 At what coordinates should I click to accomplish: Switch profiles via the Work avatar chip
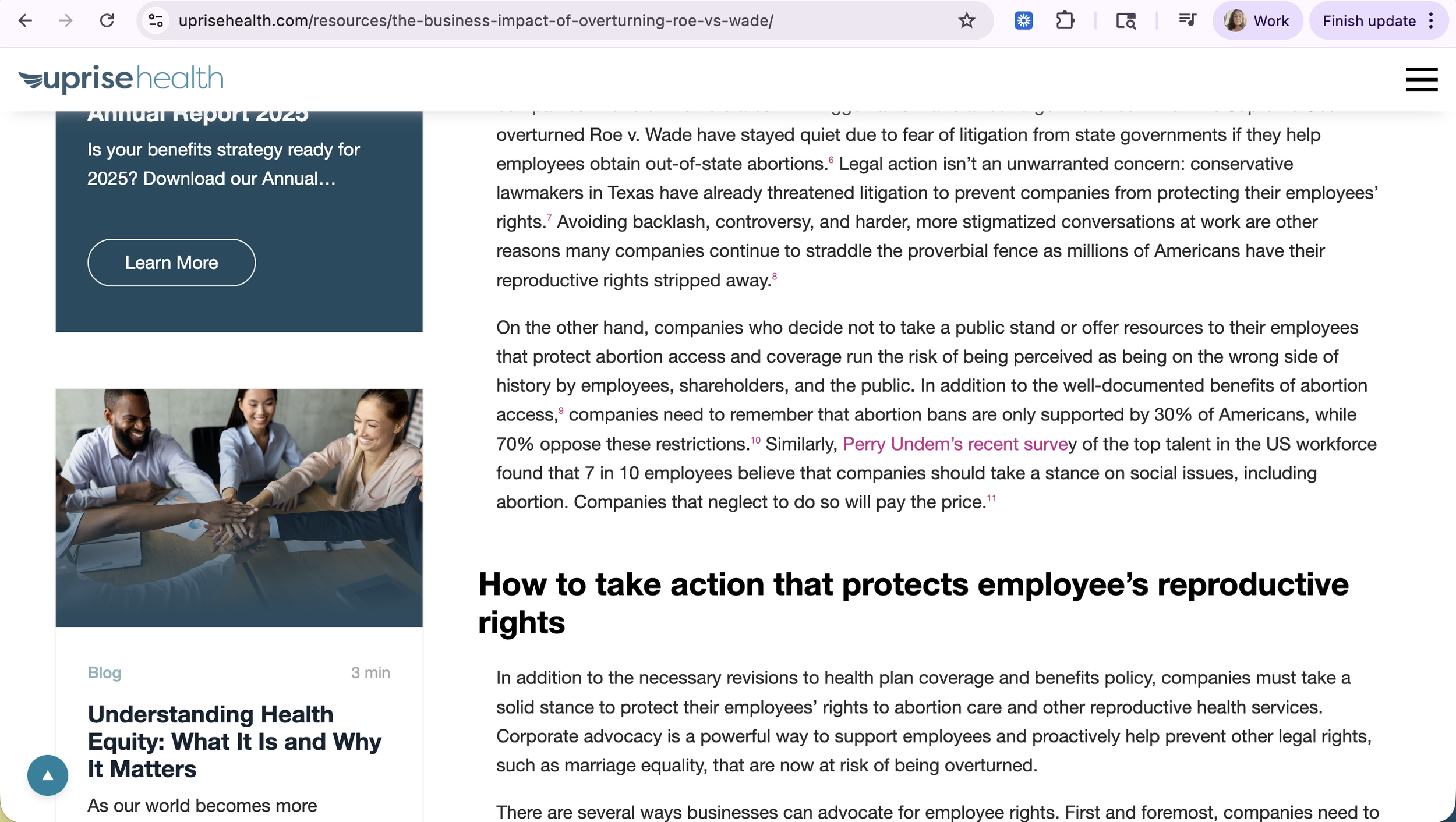pos(1258,20)
